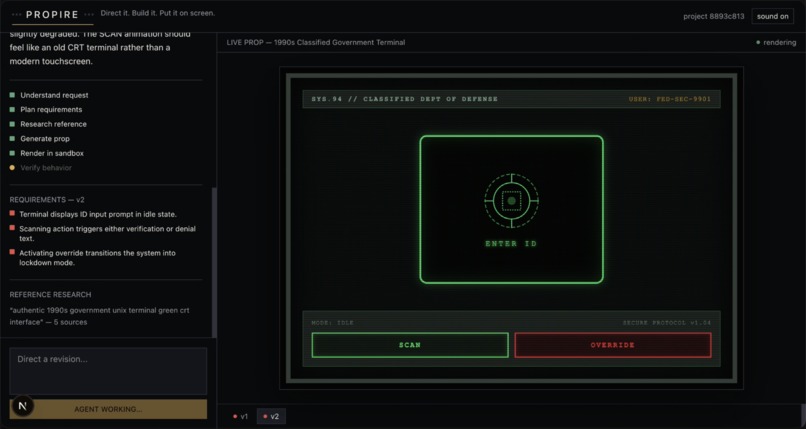Viewport: 806px width, 429px height.
Task: Open the round N badge icon
Action: pos(22,406)
